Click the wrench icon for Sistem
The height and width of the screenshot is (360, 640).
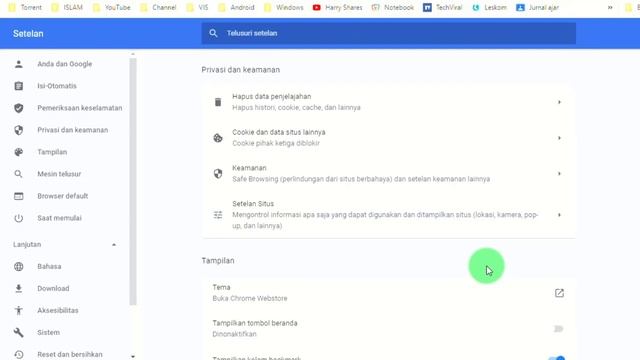(18, 333)
